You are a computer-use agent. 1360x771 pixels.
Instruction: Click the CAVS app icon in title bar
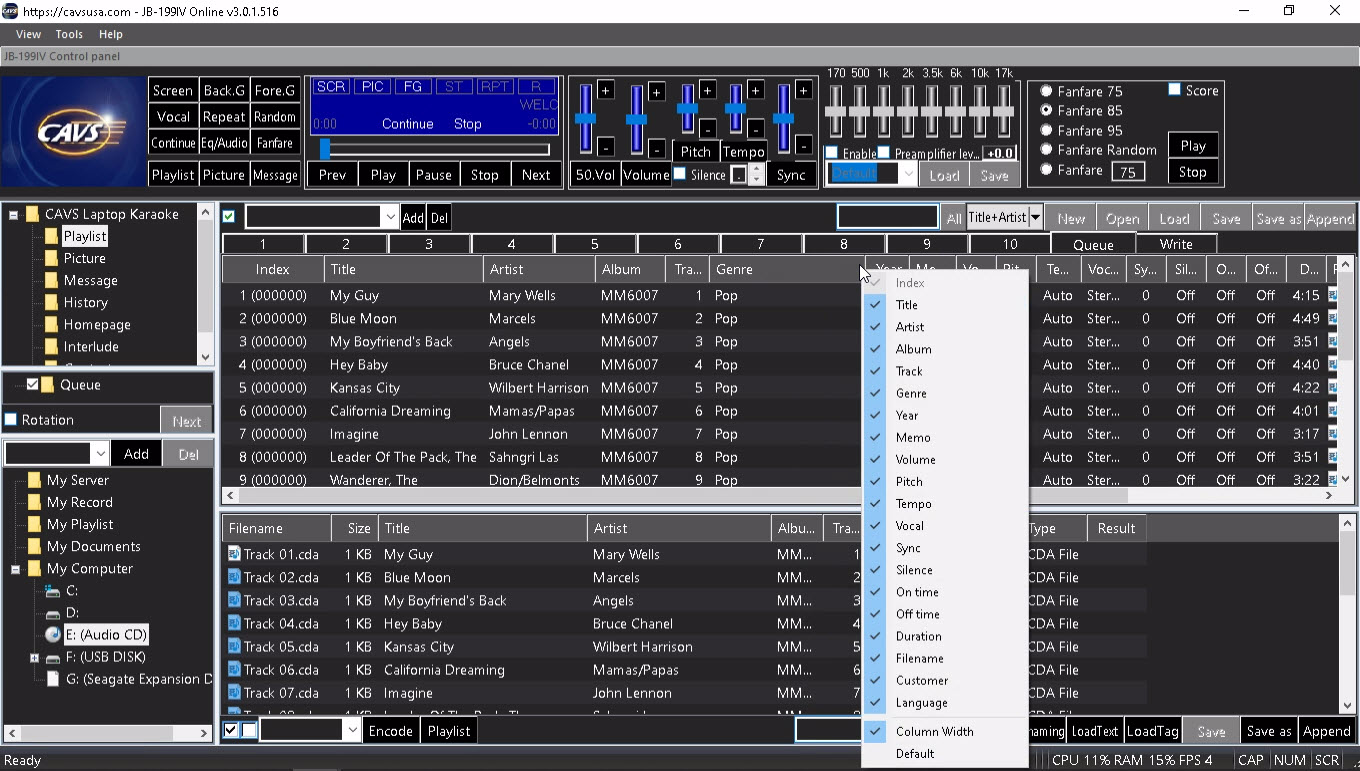(x=10, y=11)
